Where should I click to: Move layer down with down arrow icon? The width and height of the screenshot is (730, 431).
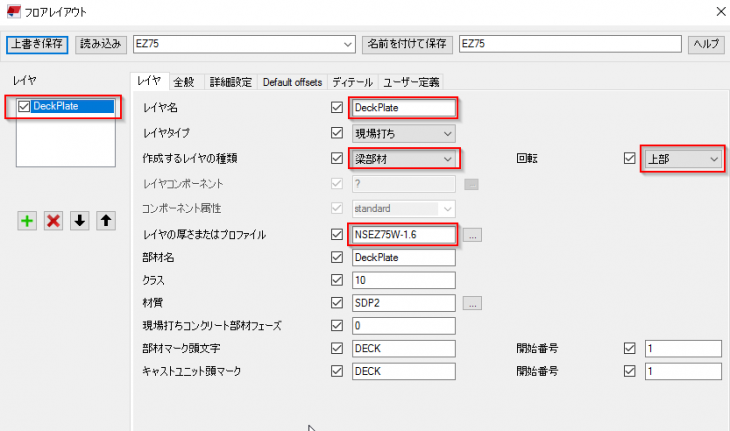click(x=80, y=221)
